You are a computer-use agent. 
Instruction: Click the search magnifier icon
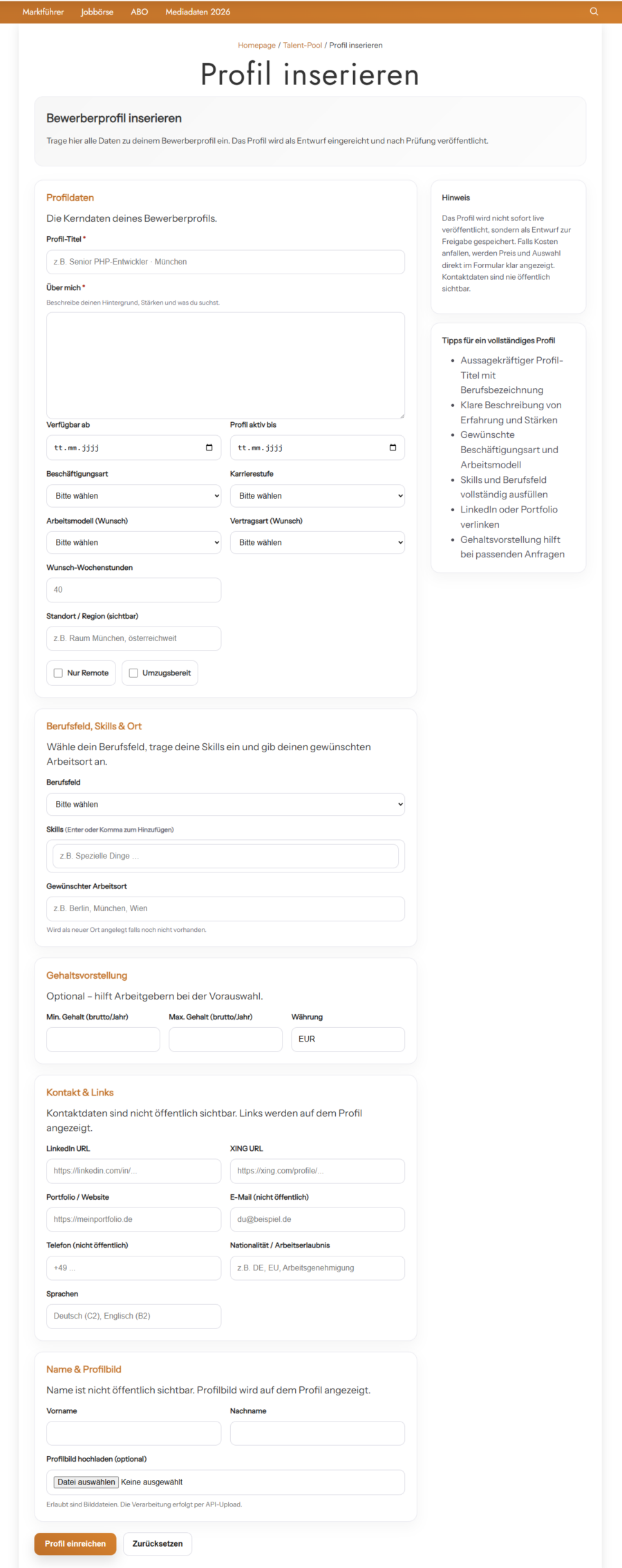pos(594,12)
